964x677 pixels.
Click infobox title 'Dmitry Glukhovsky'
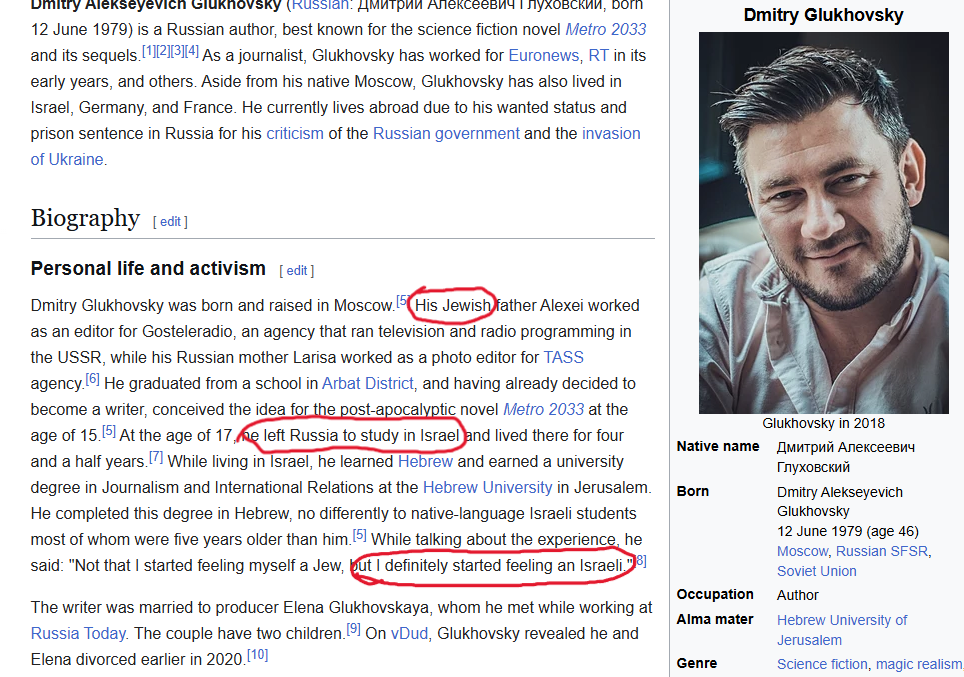click(x=823, y=15)
